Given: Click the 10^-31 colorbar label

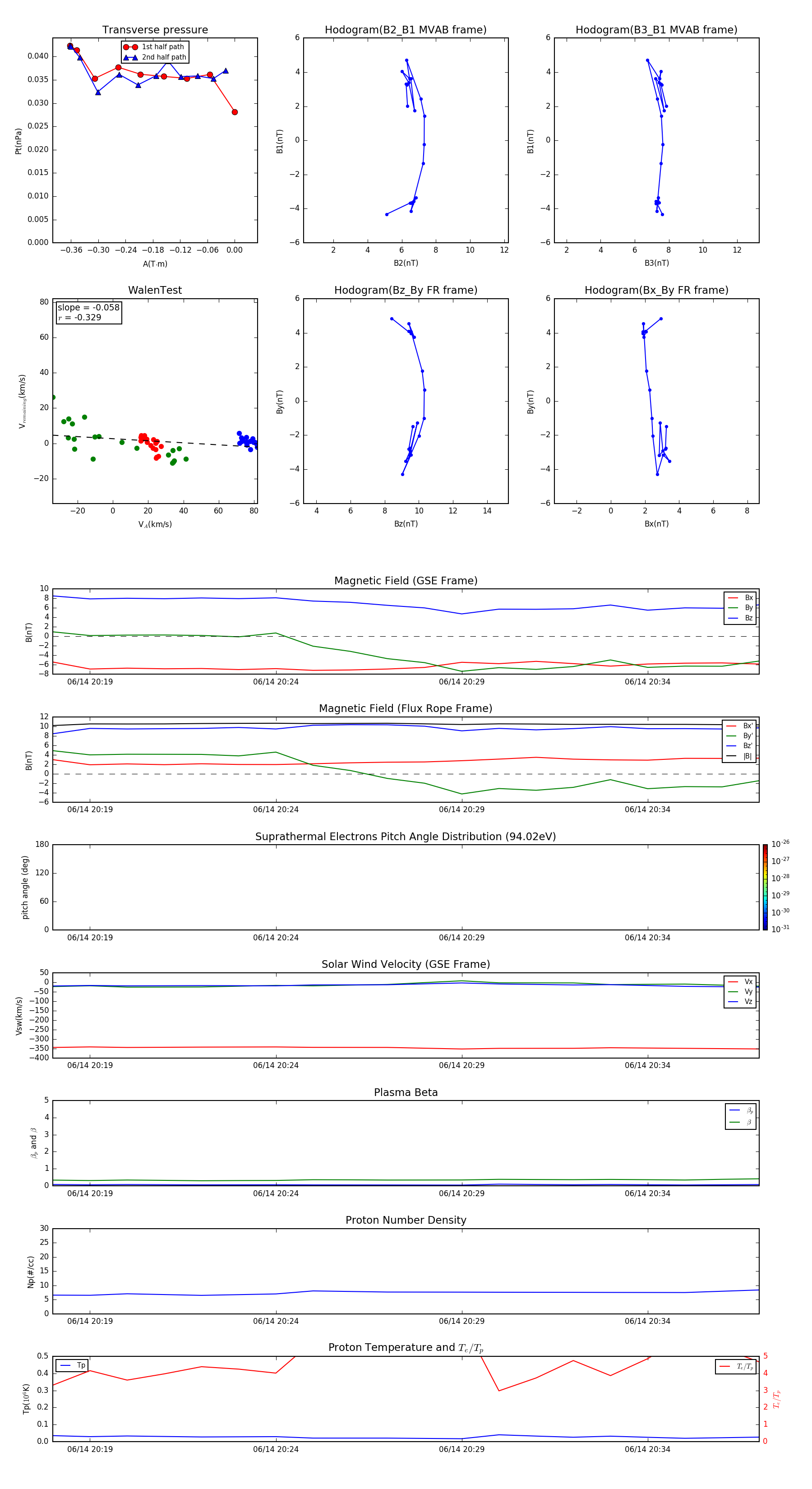Looking at the screenshot, I should click(780, 929).
